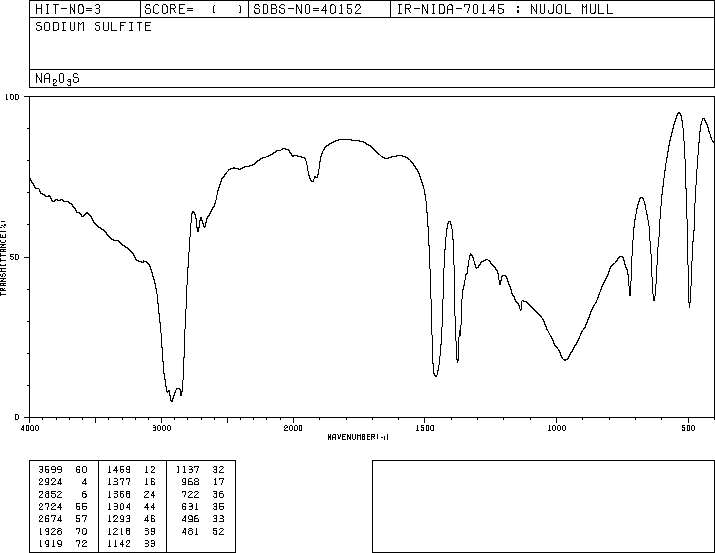Select peak table row 1142 33
The height and width of the screenshot is (553, 715).
point(131,543)
